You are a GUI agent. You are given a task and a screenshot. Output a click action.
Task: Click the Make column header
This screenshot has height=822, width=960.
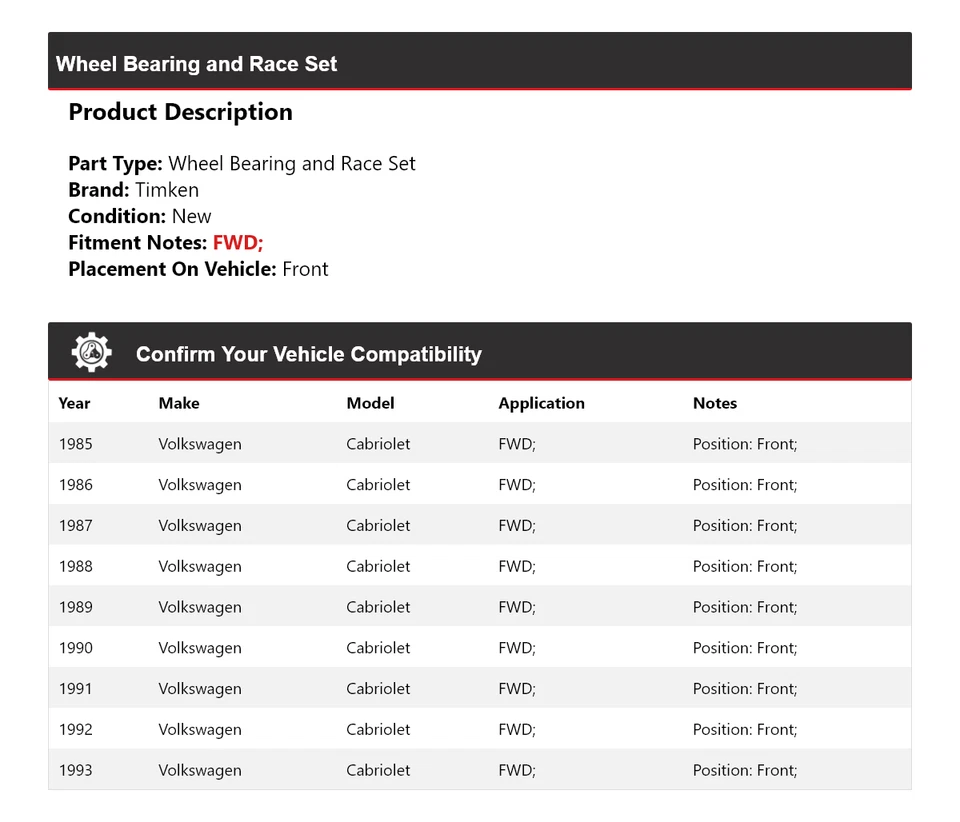tap(179, 403)
